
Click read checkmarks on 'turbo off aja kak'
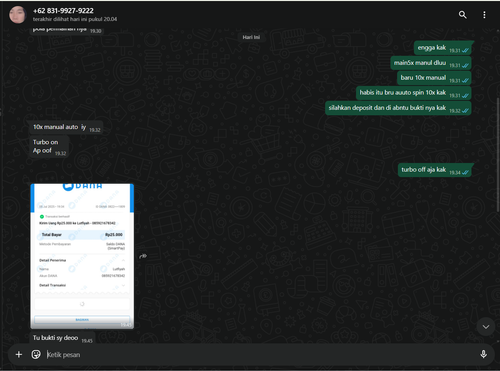[x=465, y=173]
